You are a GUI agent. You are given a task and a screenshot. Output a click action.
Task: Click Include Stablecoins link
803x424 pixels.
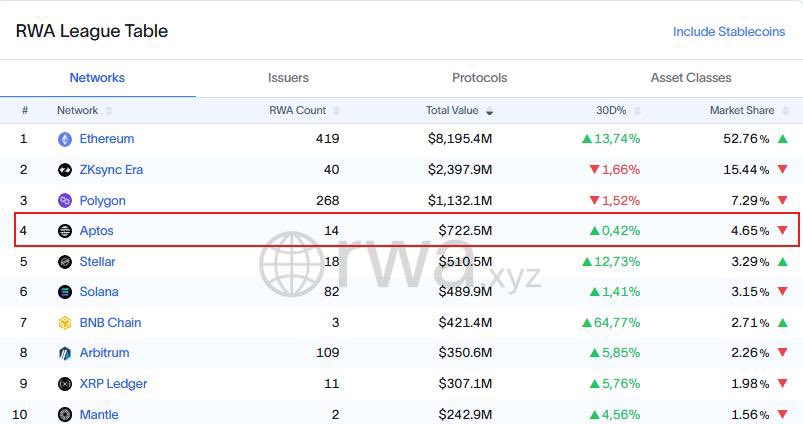pyautogui.click(x=729, y=32)
